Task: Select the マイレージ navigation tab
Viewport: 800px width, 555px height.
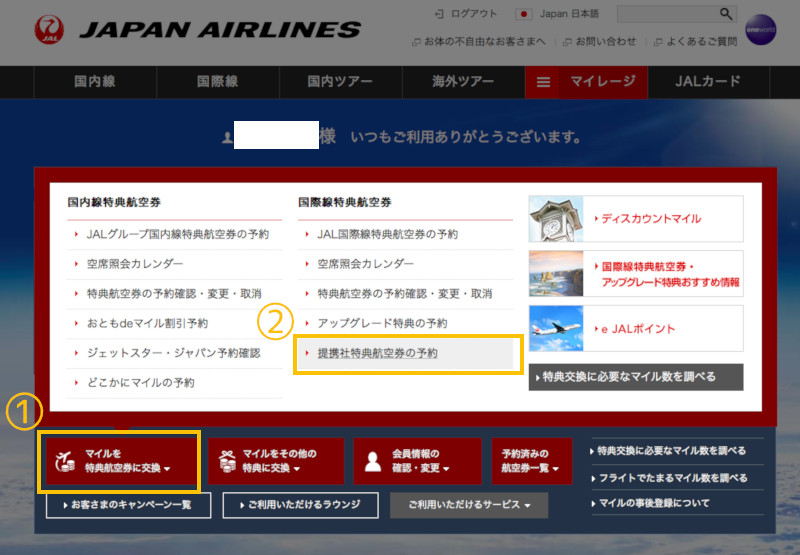Action: 603,82
